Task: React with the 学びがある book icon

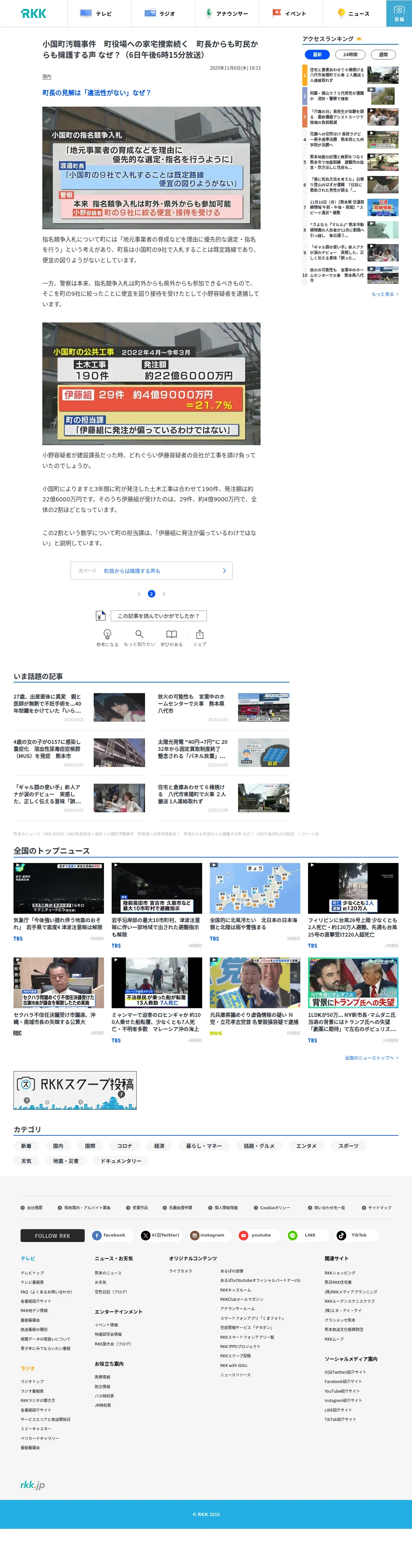Action: tap(171, 634)
